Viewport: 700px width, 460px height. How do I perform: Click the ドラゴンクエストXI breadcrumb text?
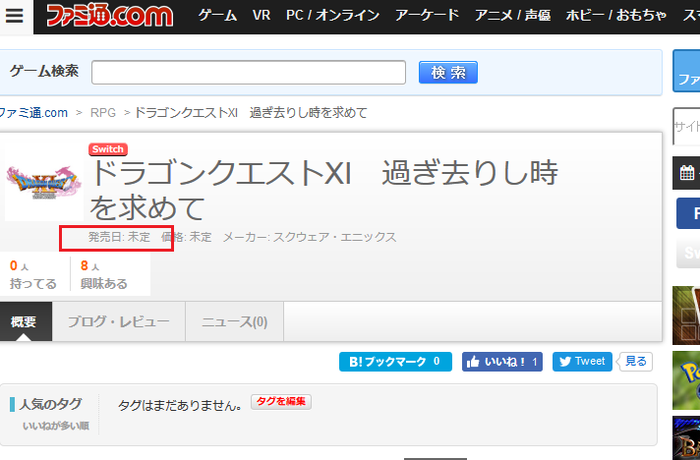pos(250,113)
